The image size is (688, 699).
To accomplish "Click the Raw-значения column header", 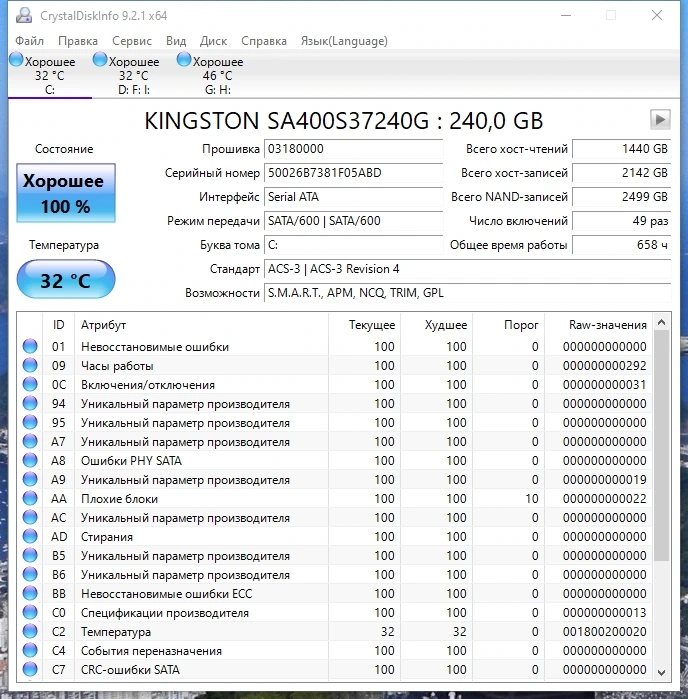I will 598,325.
